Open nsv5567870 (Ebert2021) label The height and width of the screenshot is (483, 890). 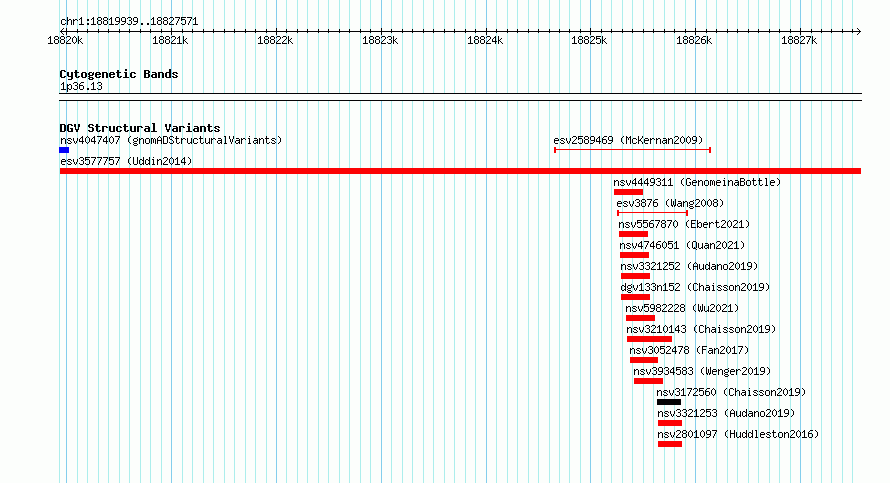click(x=684, y=224)
